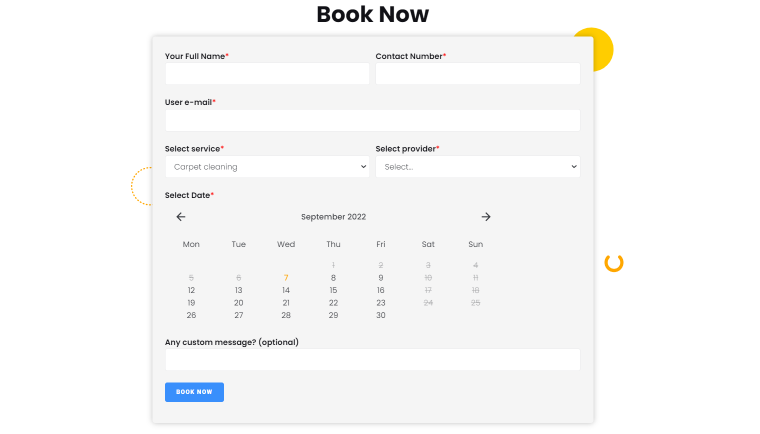The width and height of the screenshot is (760, 434).
Task: Select Monday September 26 date
Action: (191, 315)
